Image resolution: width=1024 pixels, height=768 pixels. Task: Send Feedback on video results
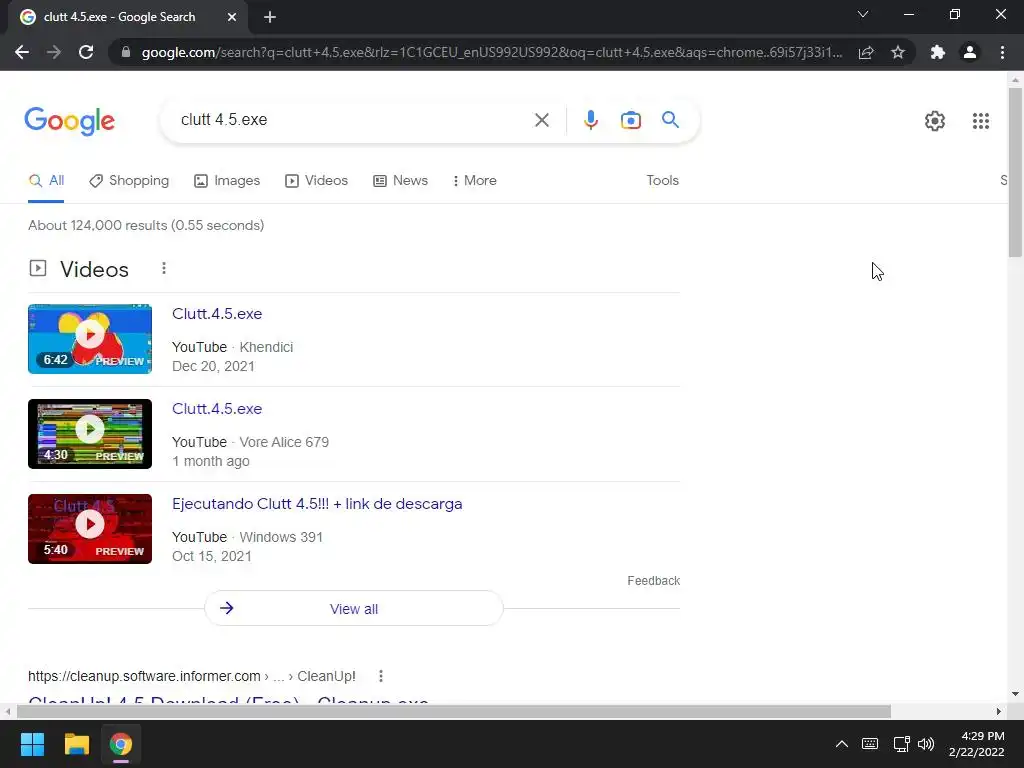point(653,581)
